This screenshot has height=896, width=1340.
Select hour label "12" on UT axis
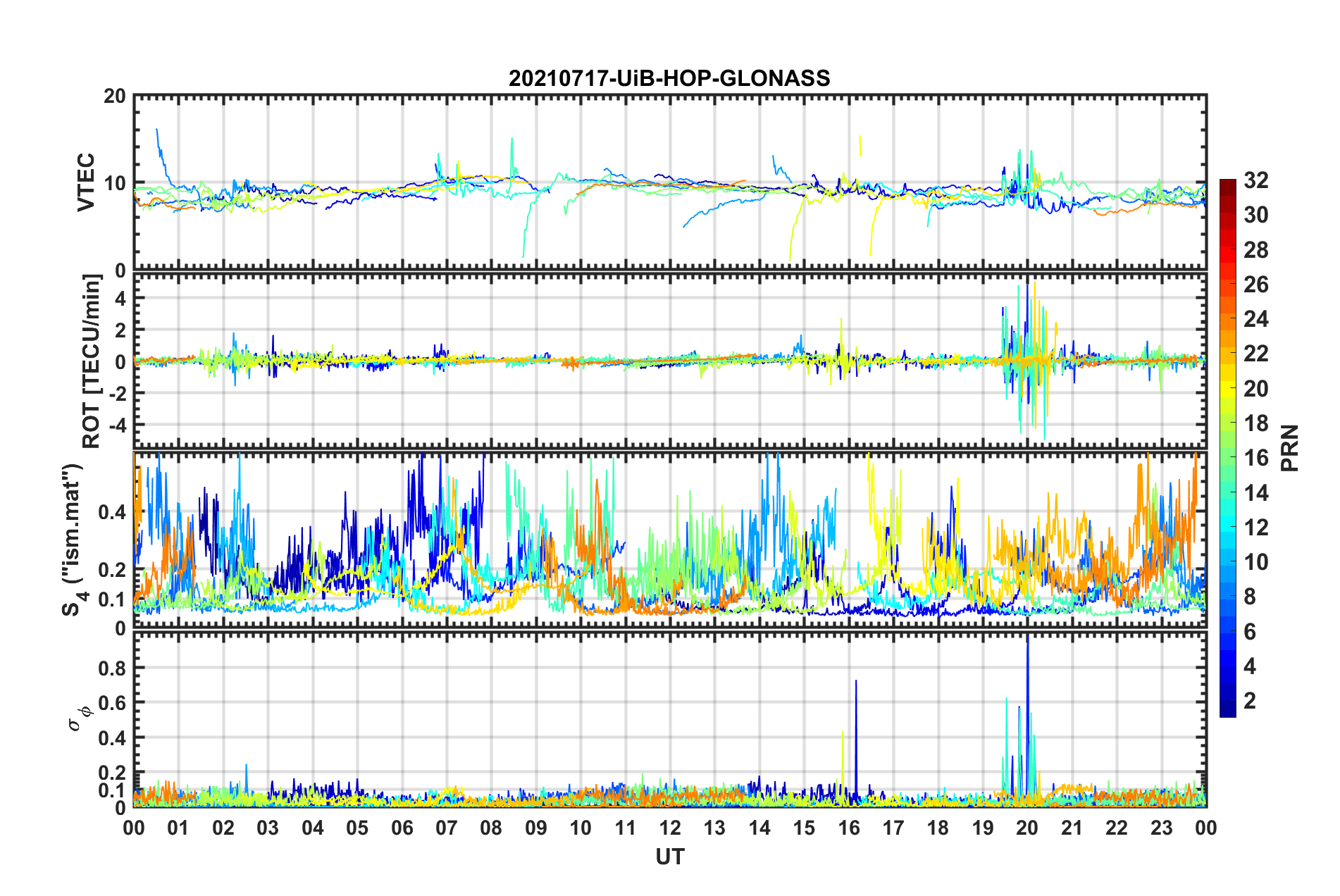coord(670,828)
